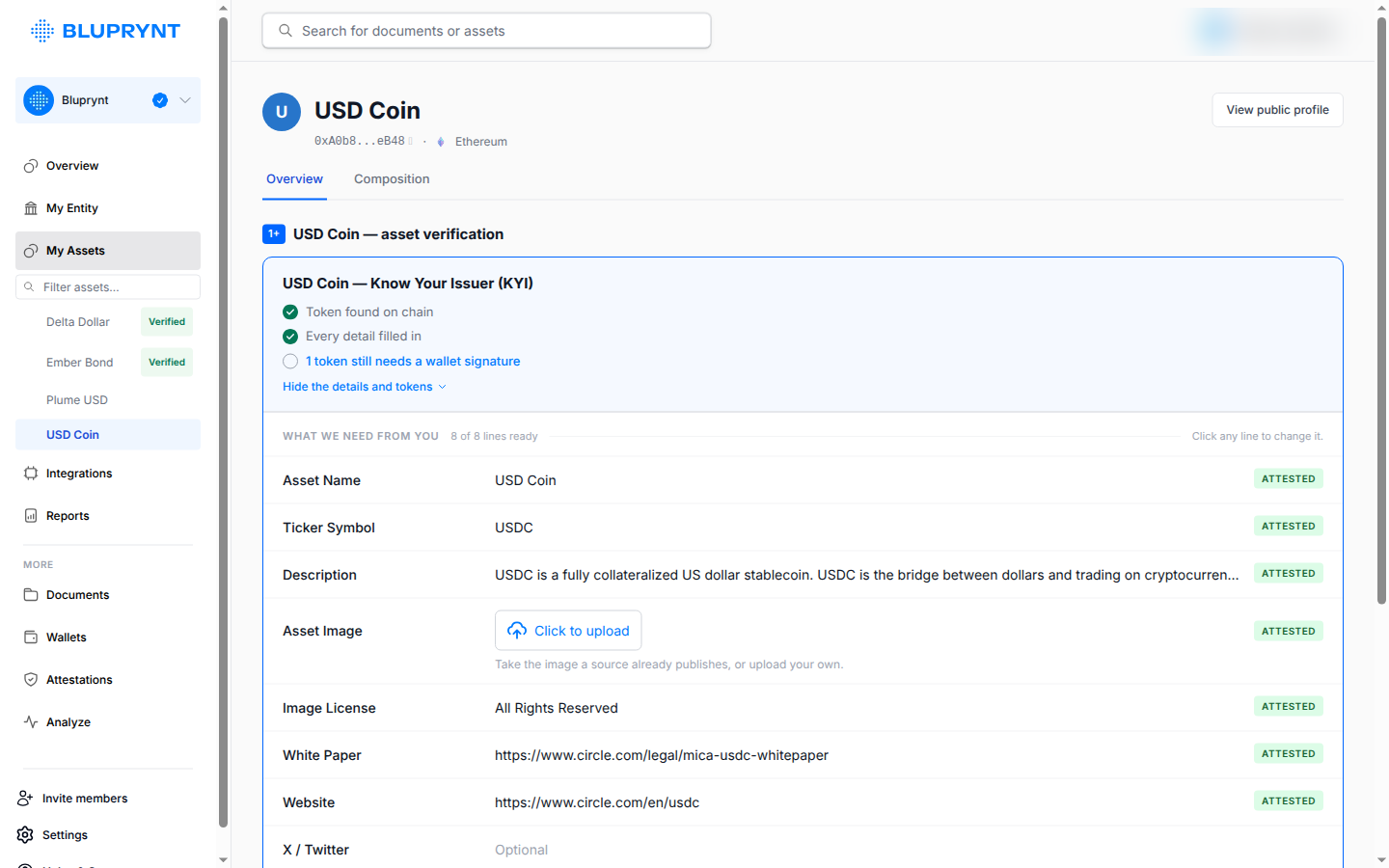The height and width of the screenshot is (868, 1389).
Task: Focus the Search for documents or assets field
Action: pos(486,31)
